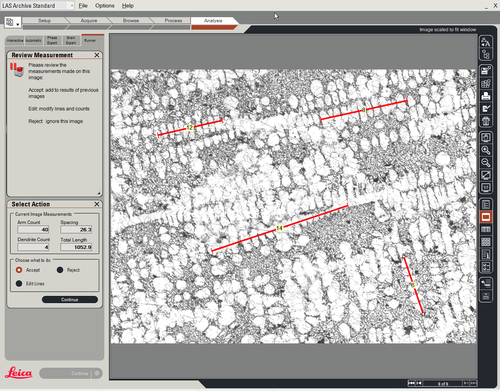This screenshot has width=500, height=391.
Task: Switch to the Phase Expert tab
Action: (x=52, y=40)
